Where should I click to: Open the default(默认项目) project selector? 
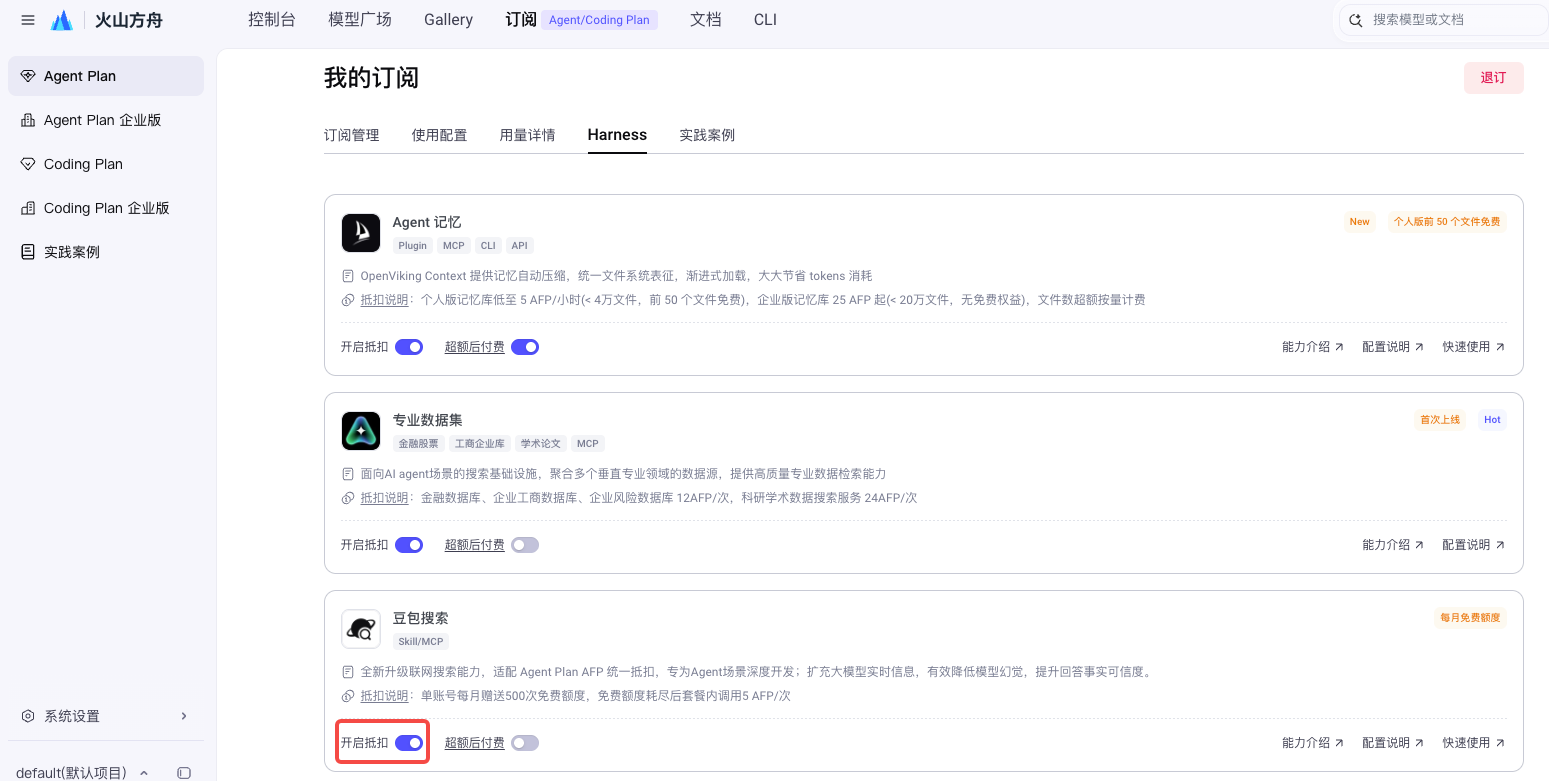click(x=83, y=773)
